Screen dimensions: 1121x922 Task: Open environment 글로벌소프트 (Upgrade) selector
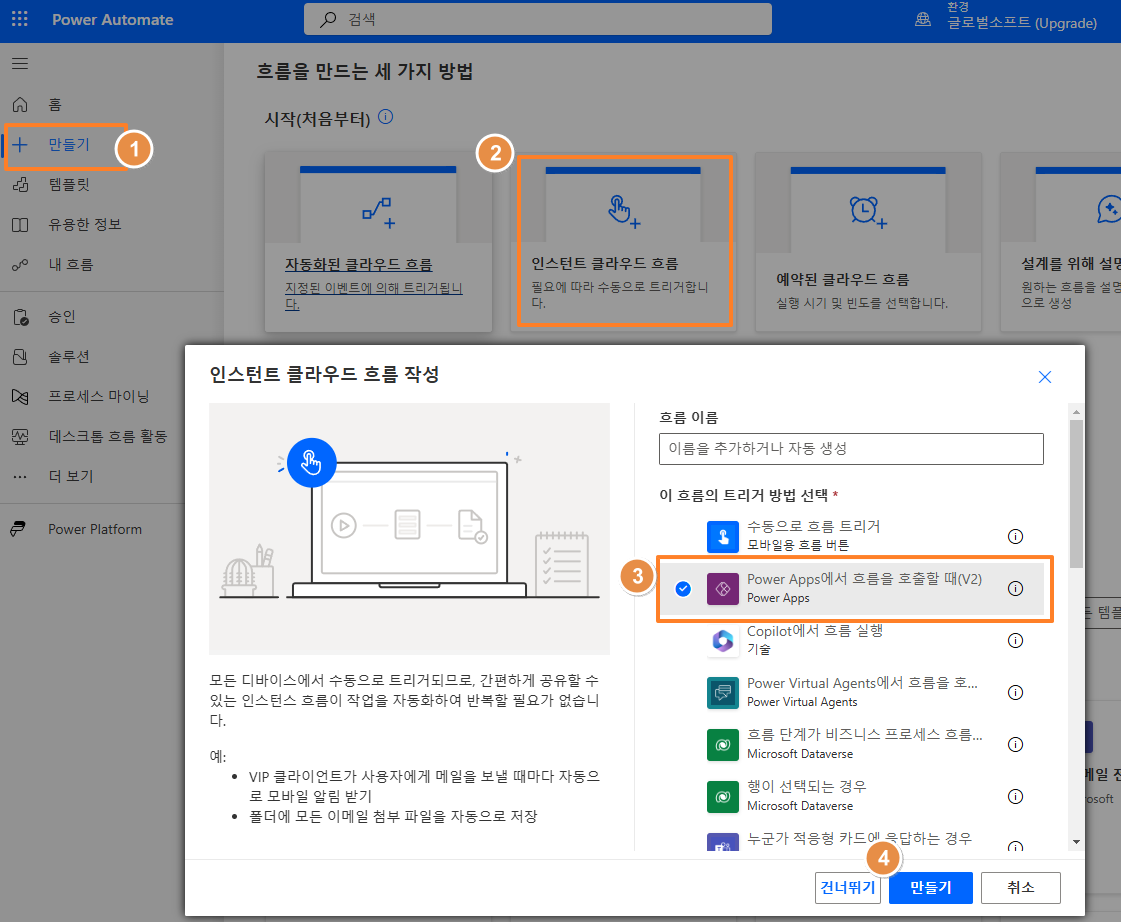pyautogui.click(x=1022, y=23)
